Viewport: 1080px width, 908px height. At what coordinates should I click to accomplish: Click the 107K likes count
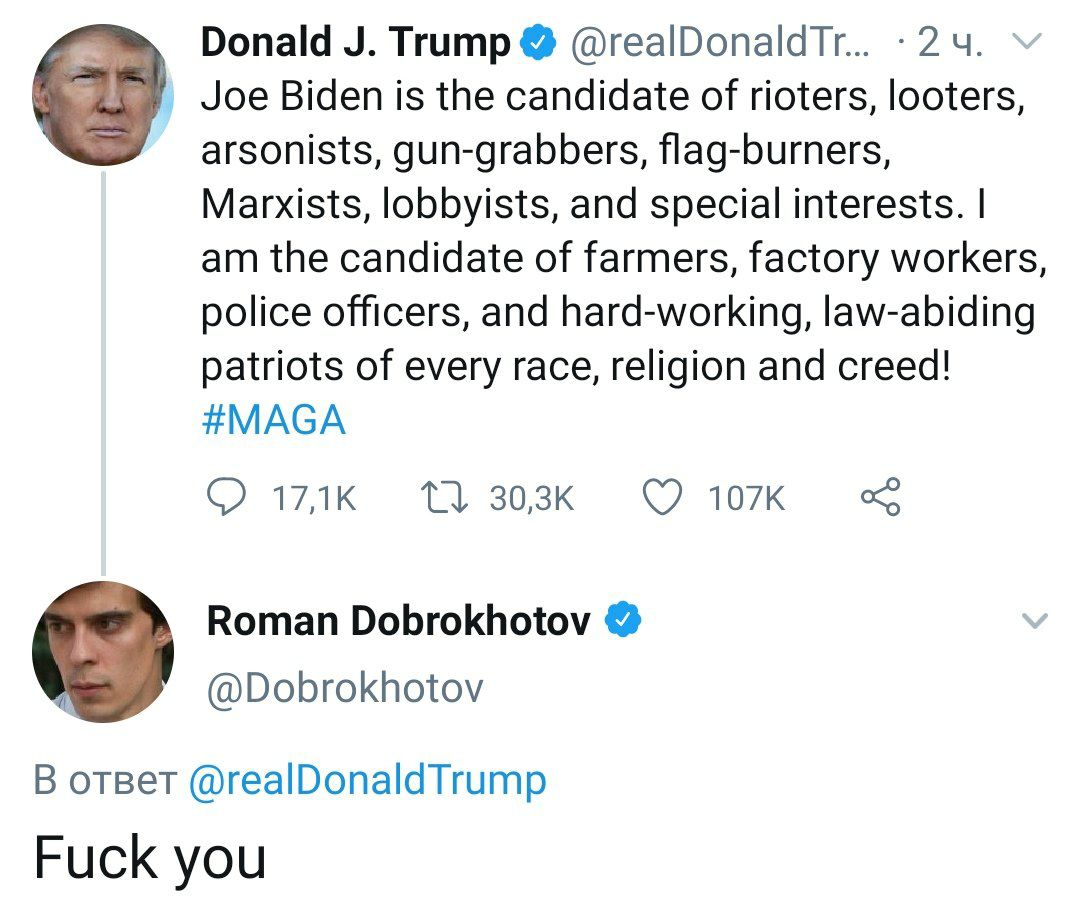[x=746, y=497]
